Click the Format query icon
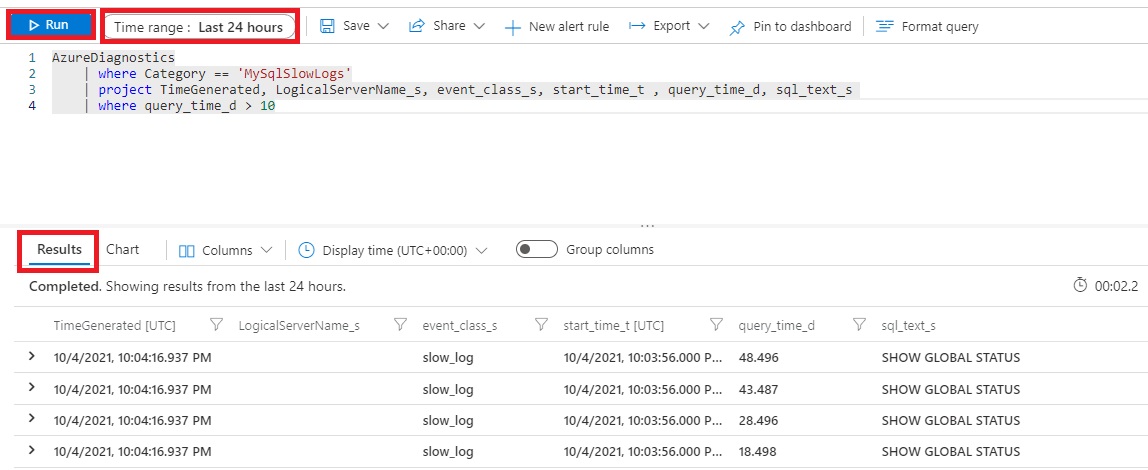Screen dimensions: 1148x470 pos(884,27)
